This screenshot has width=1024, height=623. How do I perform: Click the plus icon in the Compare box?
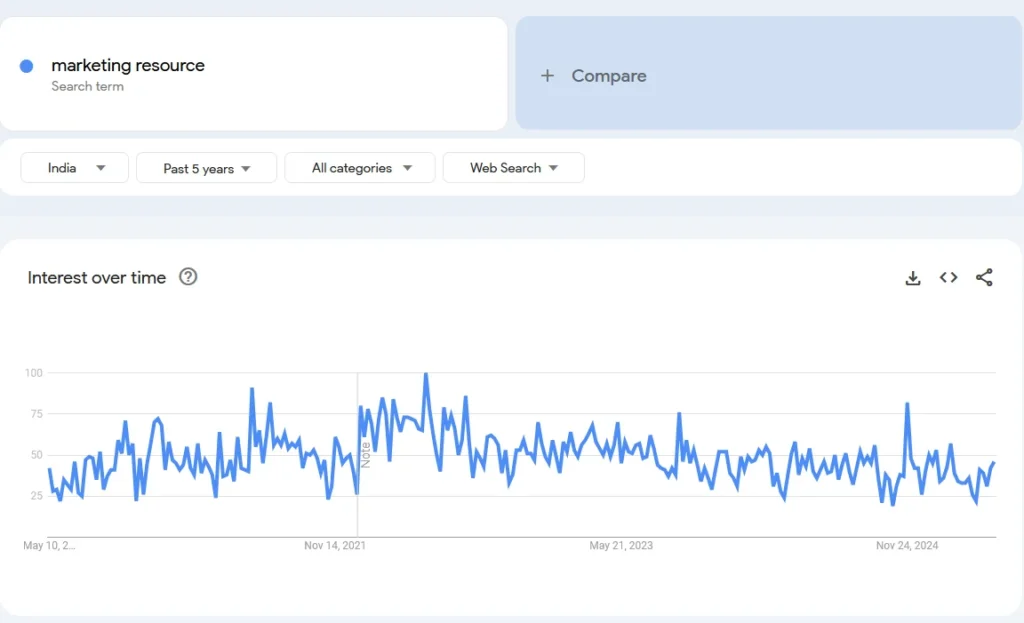pos(547,76)
